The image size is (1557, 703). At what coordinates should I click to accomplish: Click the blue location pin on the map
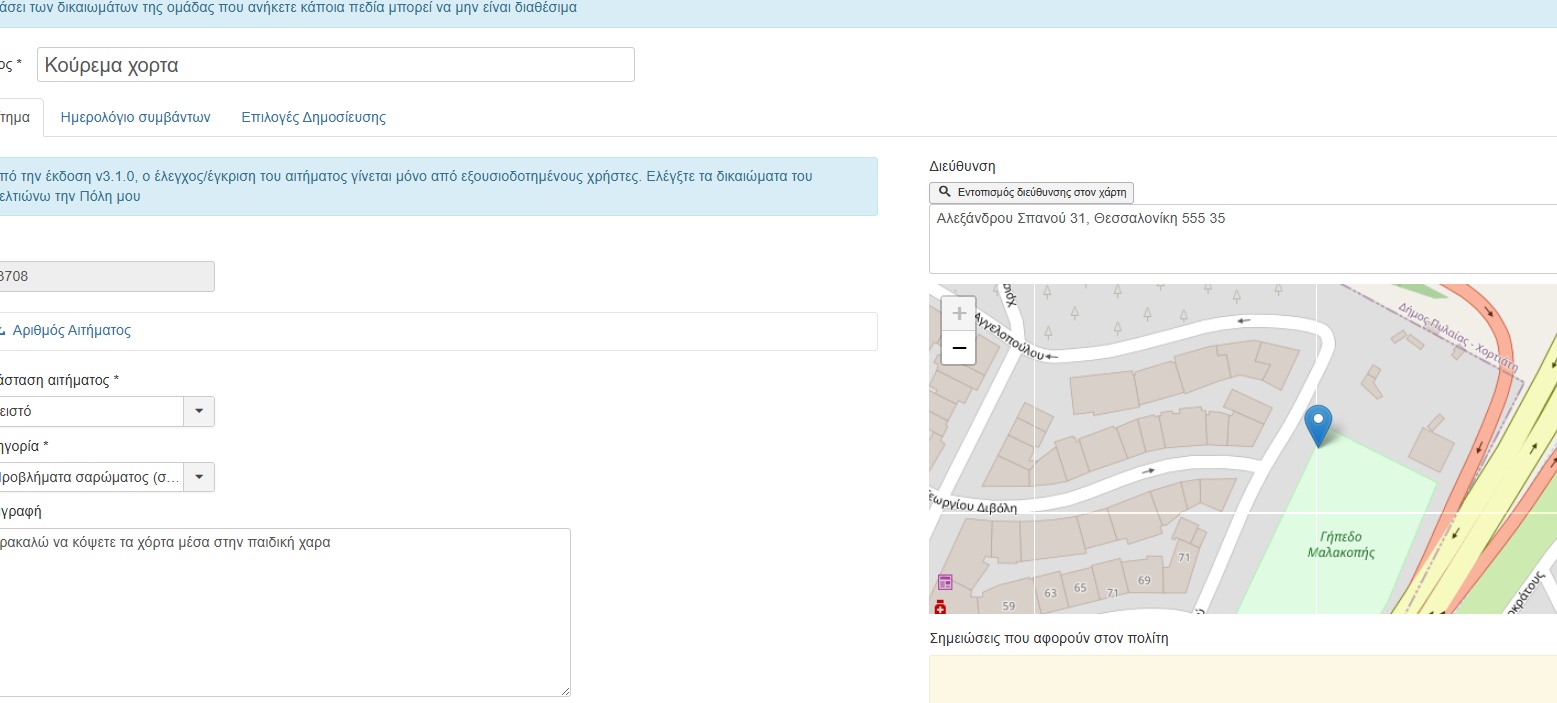[1319, 426]
